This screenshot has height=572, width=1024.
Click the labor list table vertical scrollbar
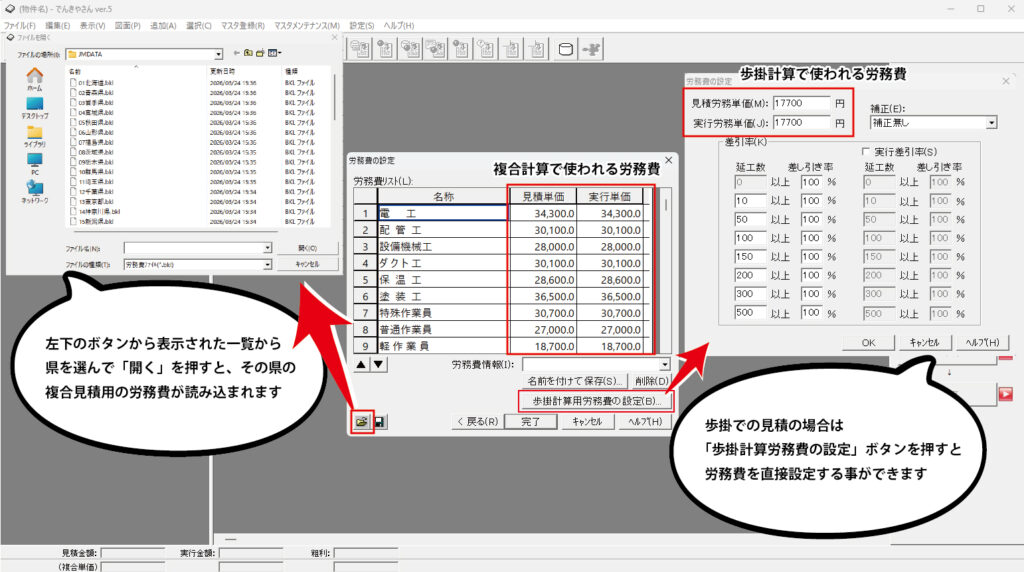point(665,270)
